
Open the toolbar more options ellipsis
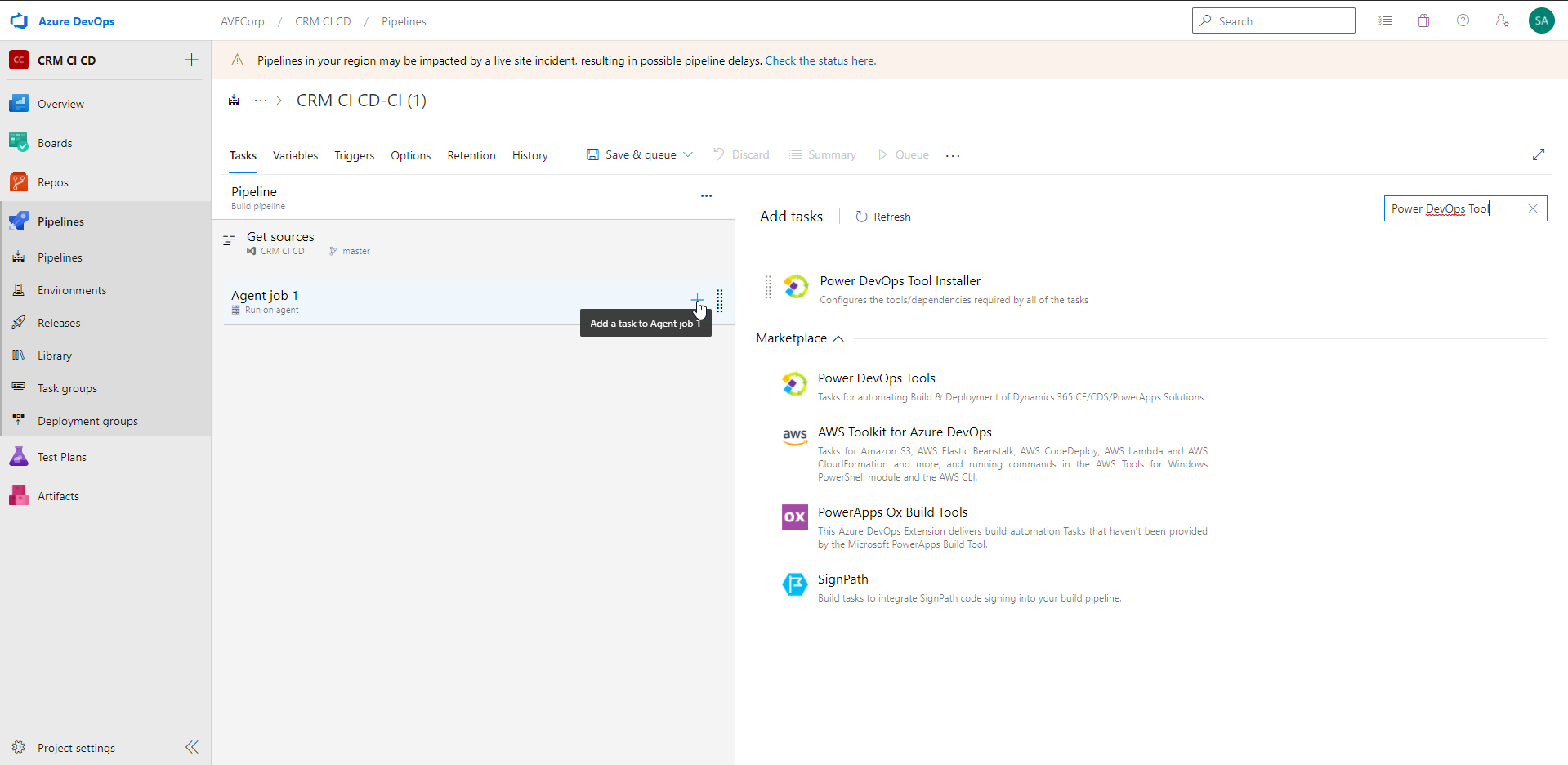coord(953,155)
